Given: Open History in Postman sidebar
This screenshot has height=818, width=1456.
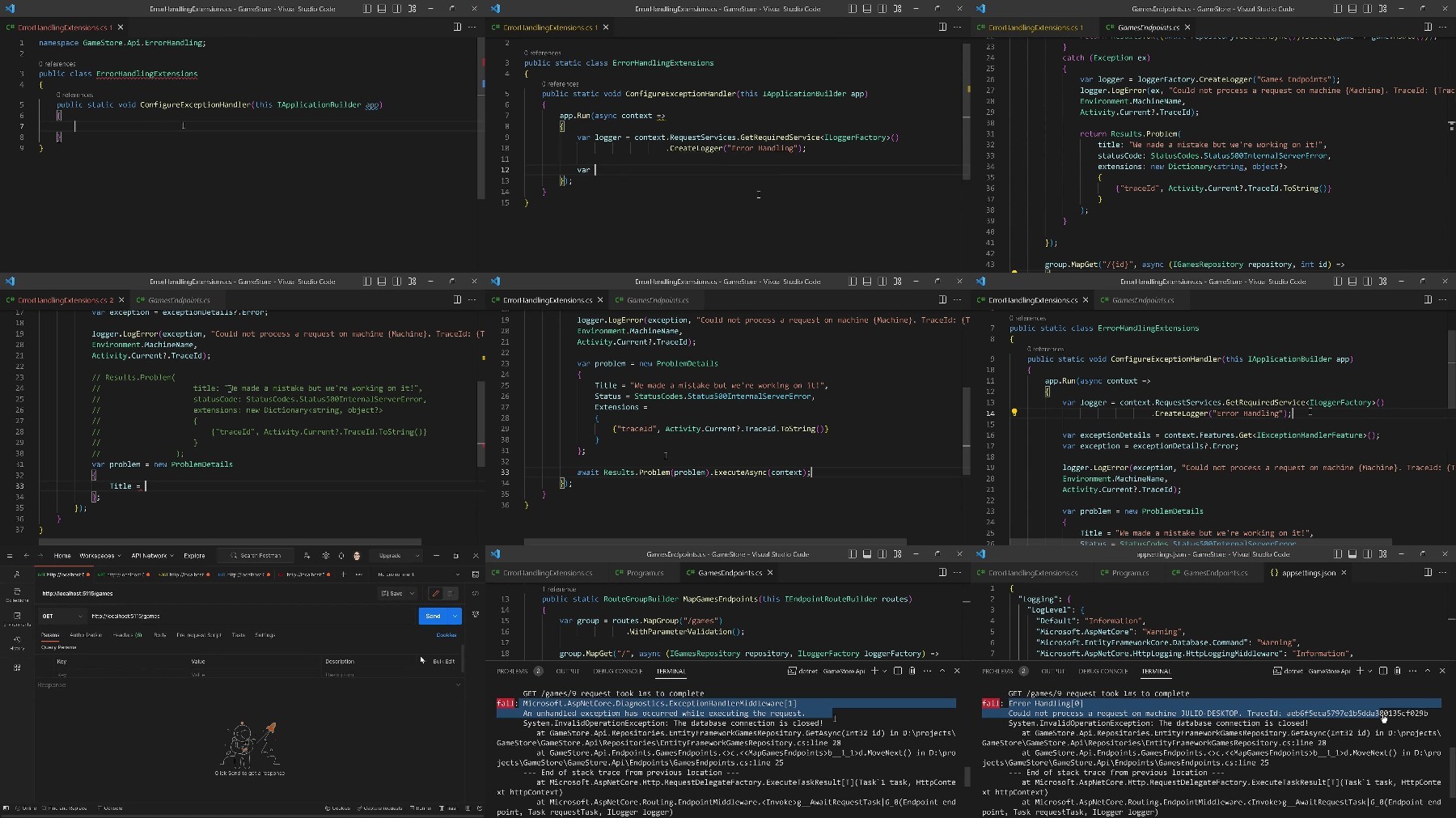Looking at the screenshot, I should click(17, 643).
